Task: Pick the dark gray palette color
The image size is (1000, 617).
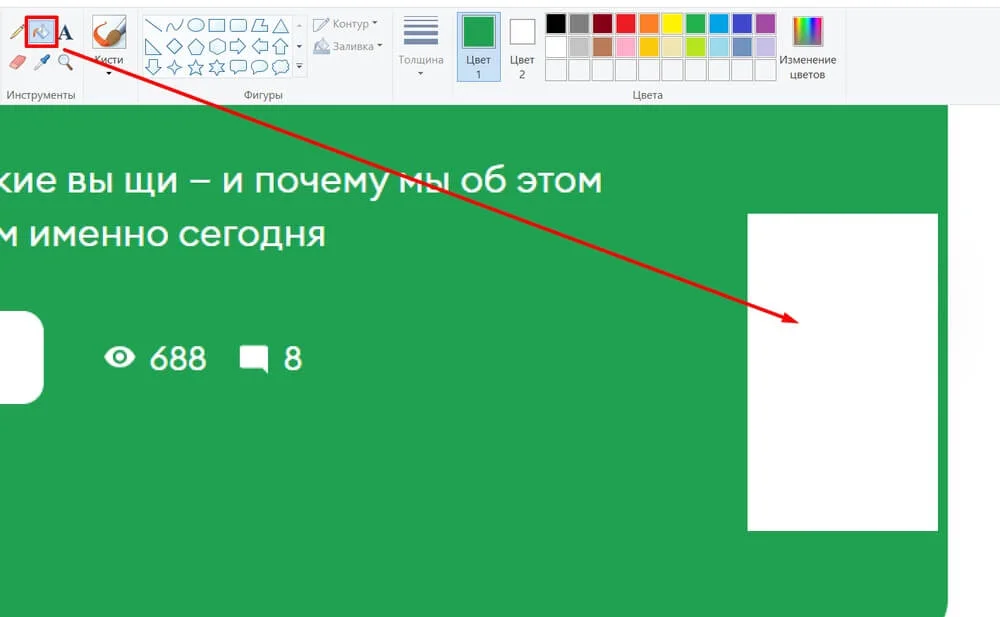Action: pos(579,24)
